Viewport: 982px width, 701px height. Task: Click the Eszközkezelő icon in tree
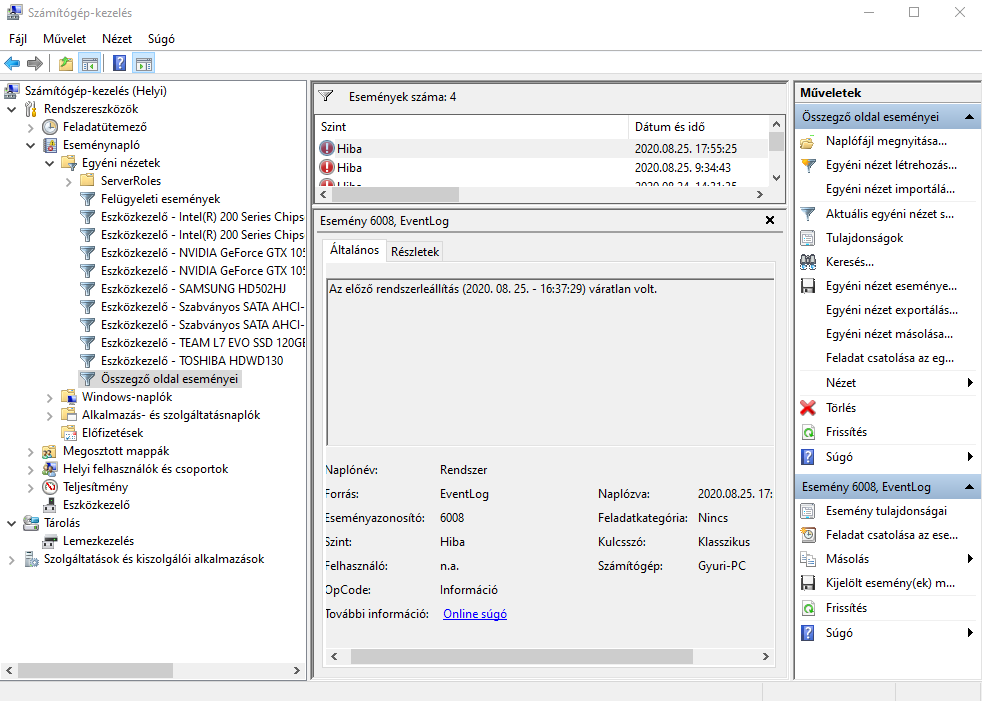49,505
